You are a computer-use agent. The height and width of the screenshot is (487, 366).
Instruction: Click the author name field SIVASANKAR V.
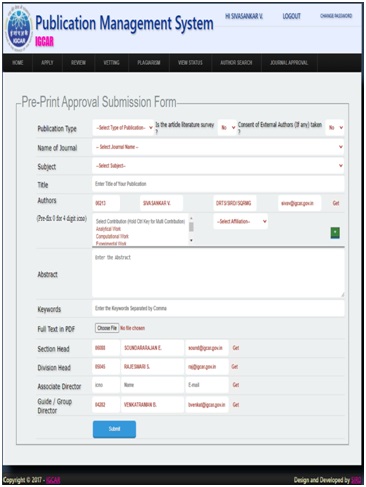161,203
